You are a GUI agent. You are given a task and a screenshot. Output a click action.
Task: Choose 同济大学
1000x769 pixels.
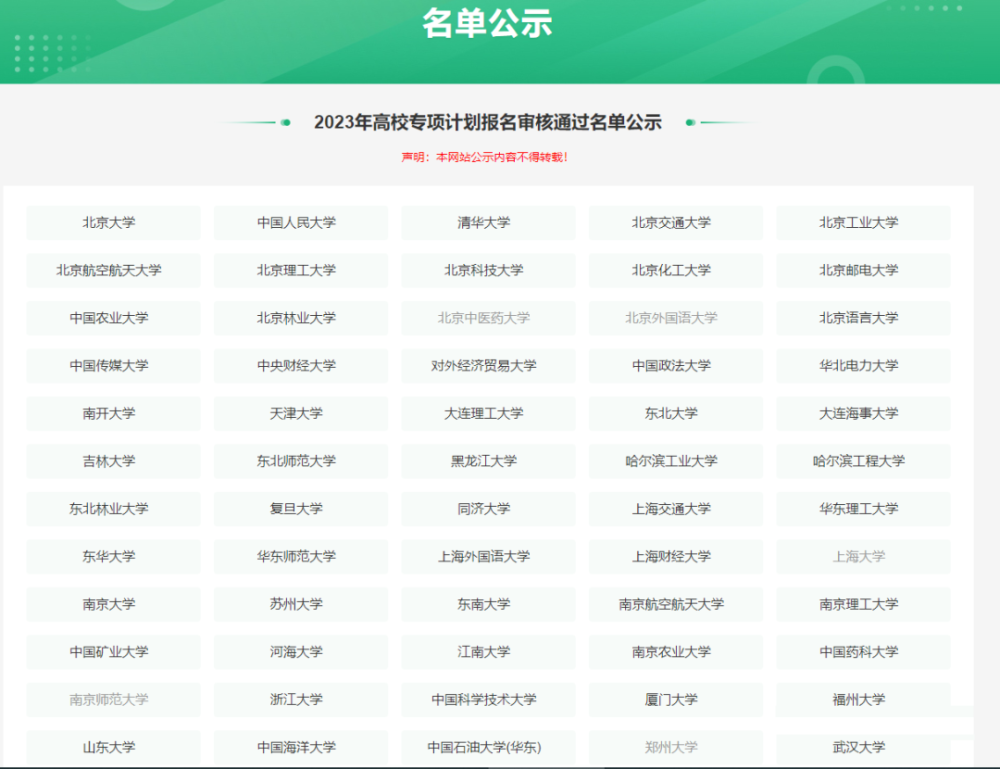(x=489, y=509)
